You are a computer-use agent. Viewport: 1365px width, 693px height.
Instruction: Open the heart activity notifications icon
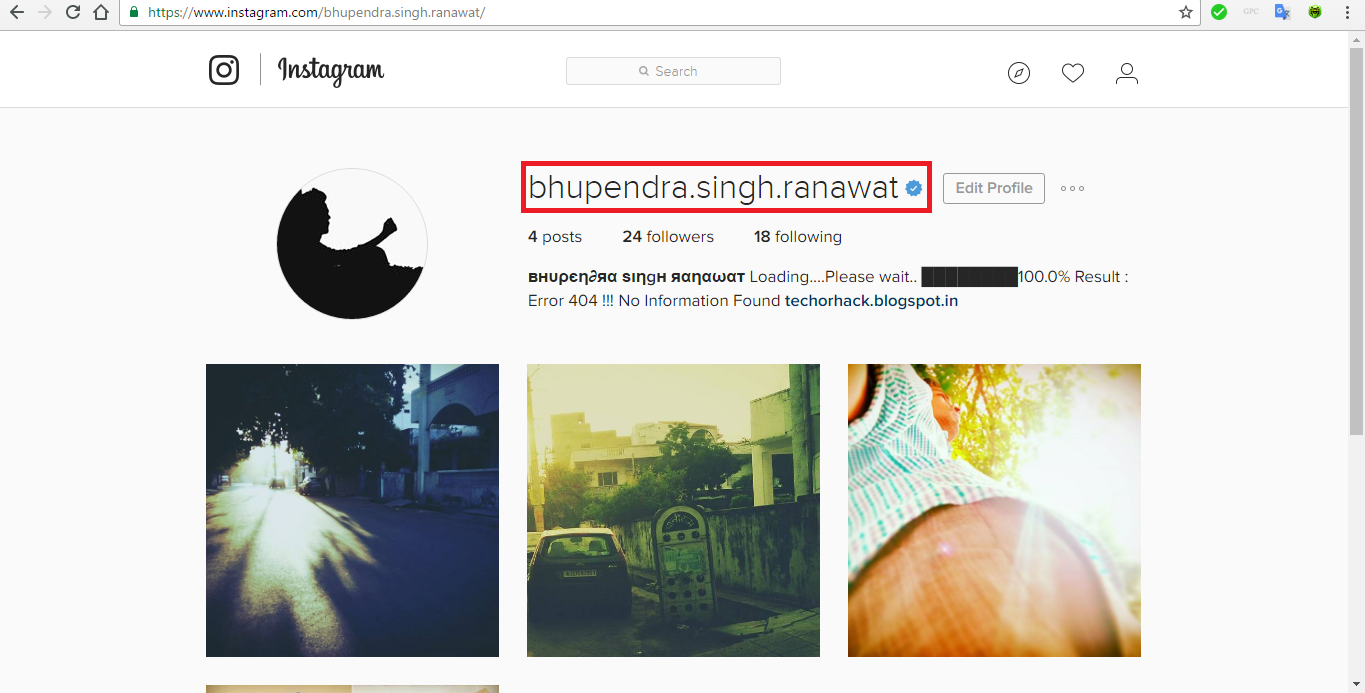[1073, 73]
